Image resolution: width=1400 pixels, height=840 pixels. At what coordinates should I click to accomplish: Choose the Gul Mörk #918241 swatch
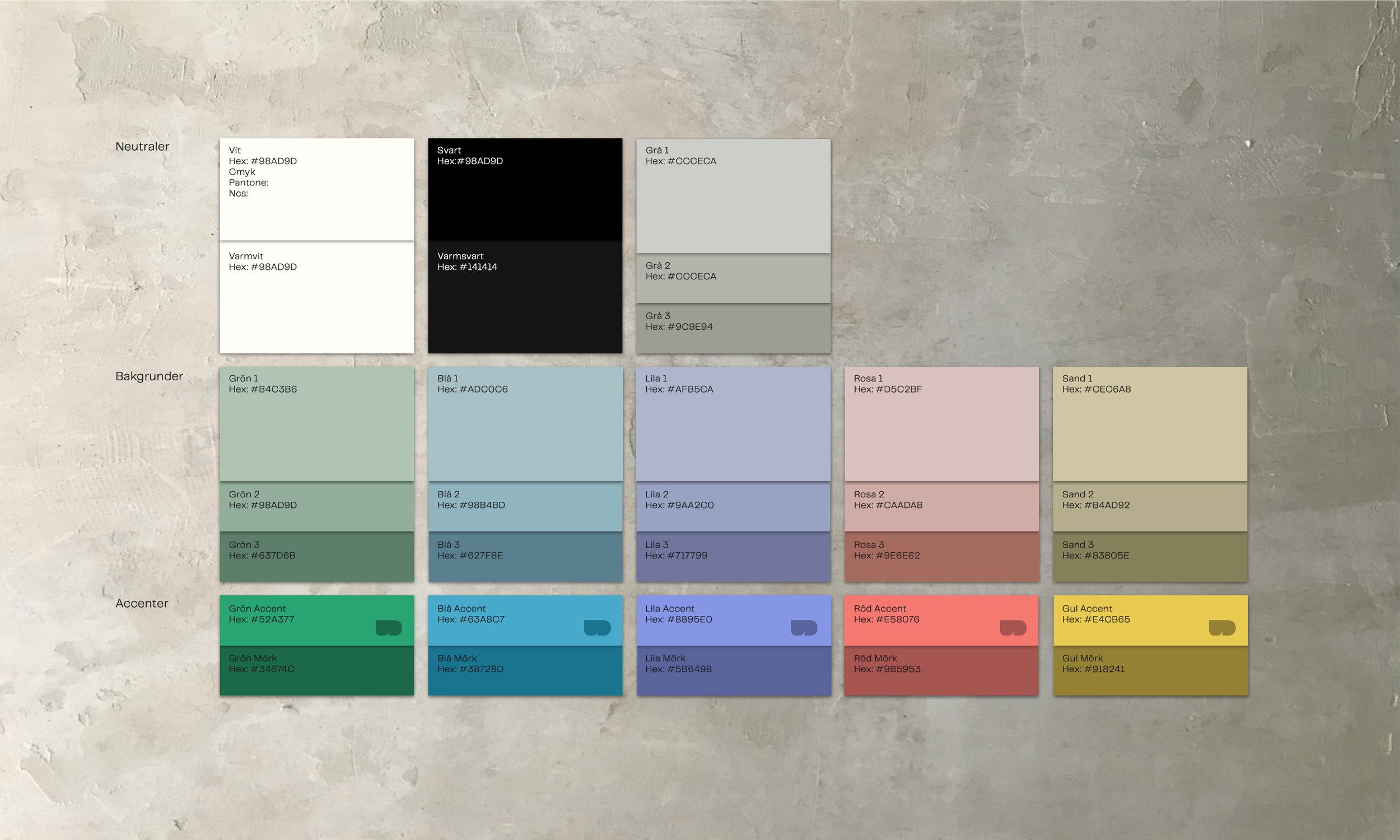pyautogui.click(x=1150, y=671)
